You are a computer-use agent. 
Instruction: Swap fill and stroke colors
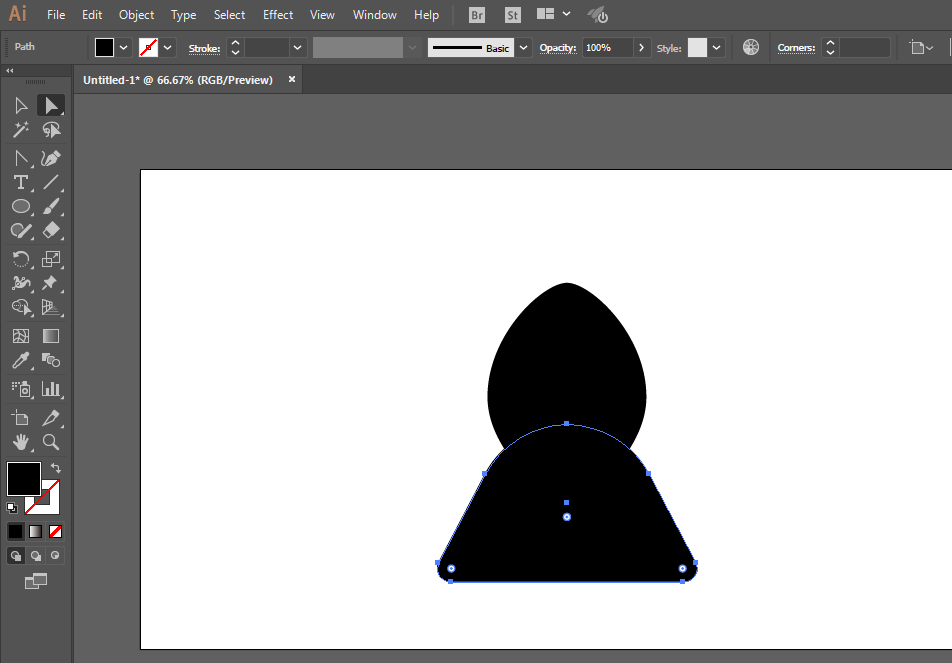tap(56, 468)
